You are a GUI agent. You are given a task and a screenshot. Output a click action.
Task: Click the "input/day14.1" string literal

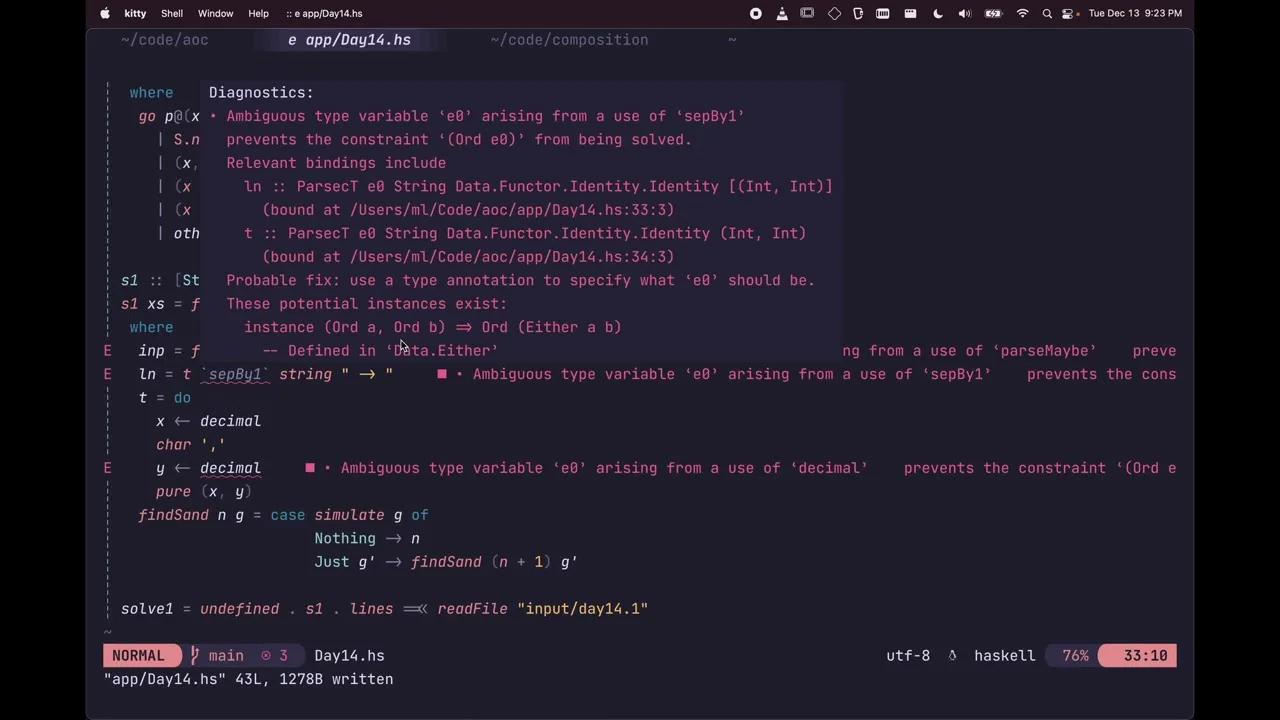tap(582, 609)
